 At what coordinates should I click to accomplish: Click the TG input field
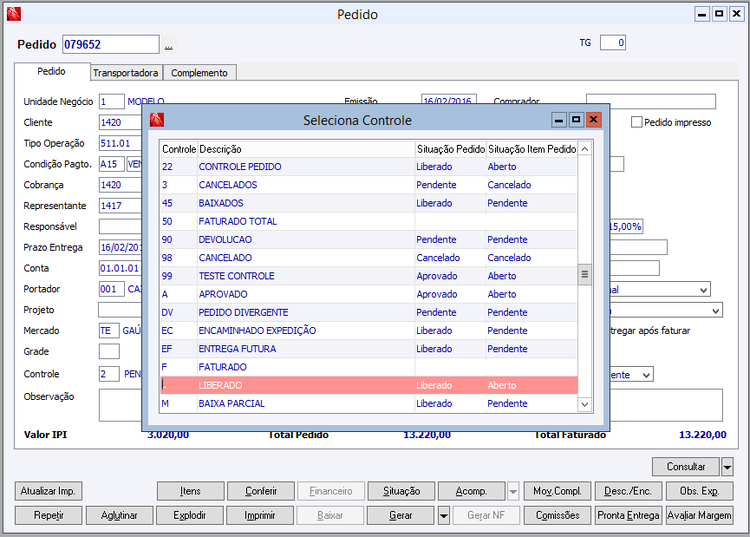[613, 43]
